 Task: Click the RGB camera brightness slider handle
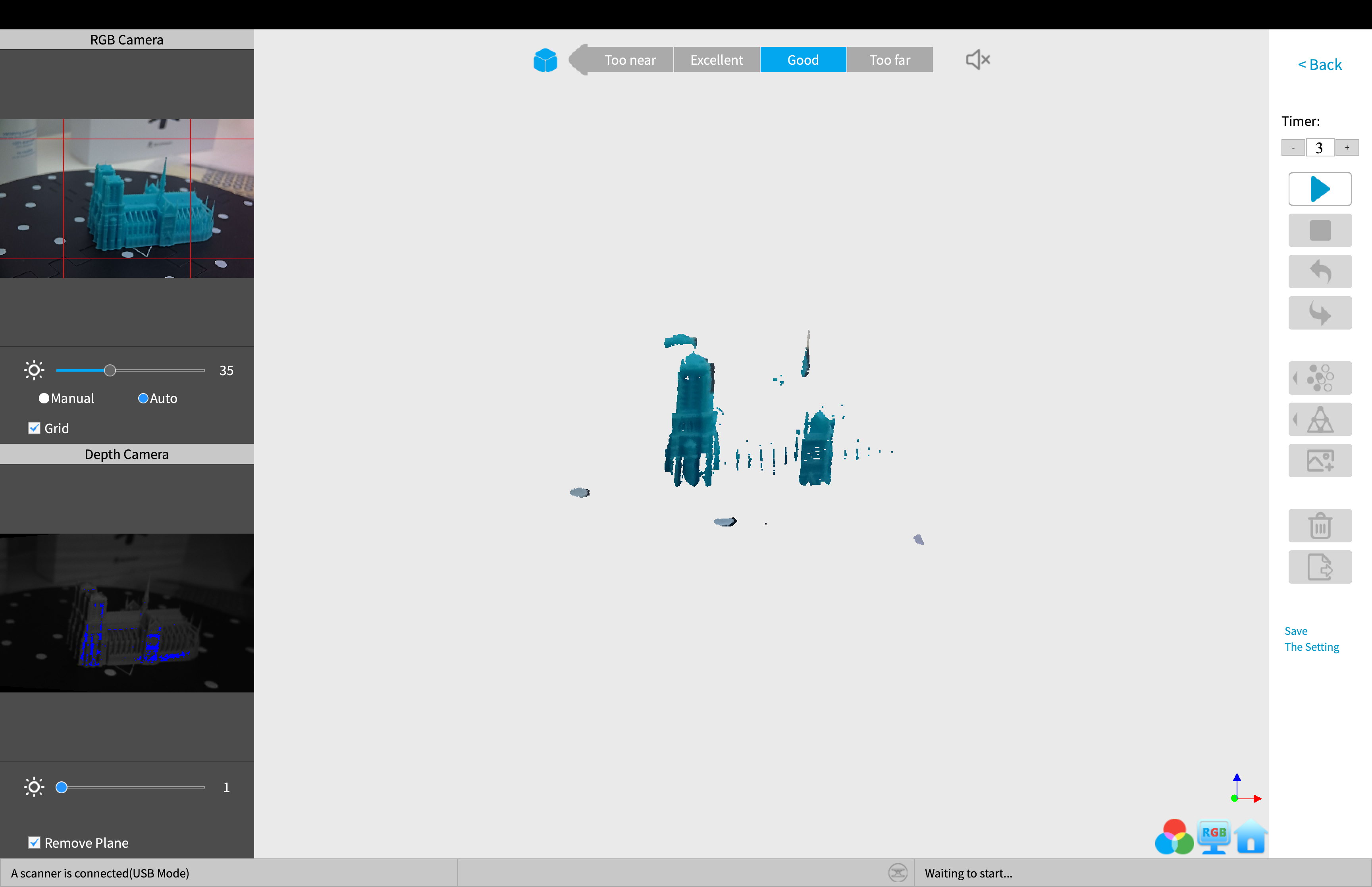(x=110, y=370)
